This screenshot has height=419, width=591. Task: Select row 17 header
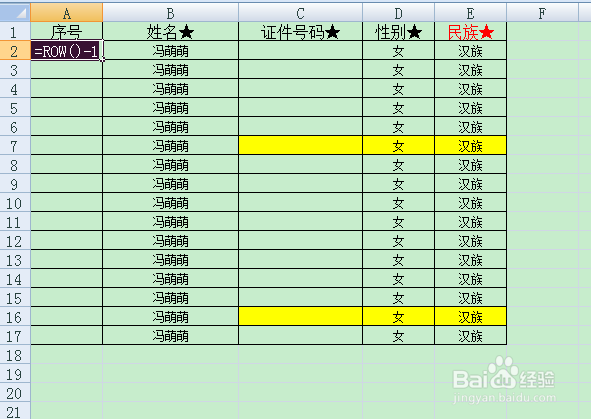click(x=15, y=336)
